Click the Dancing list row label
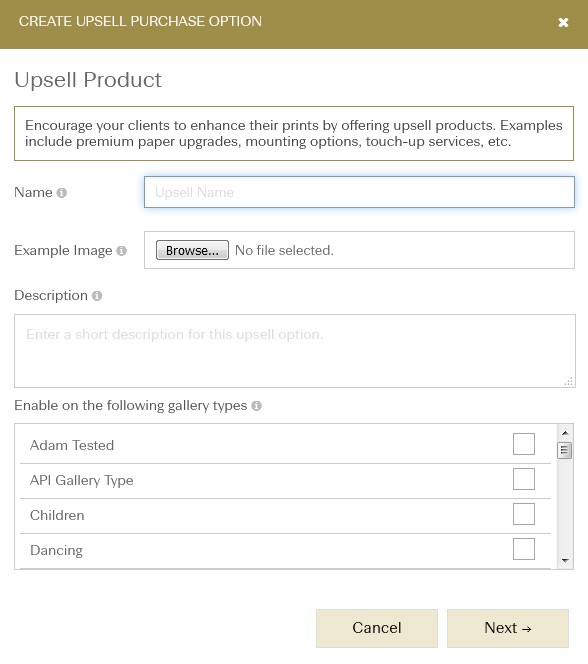The image size is (588, 664). click(x=56, y=551)
